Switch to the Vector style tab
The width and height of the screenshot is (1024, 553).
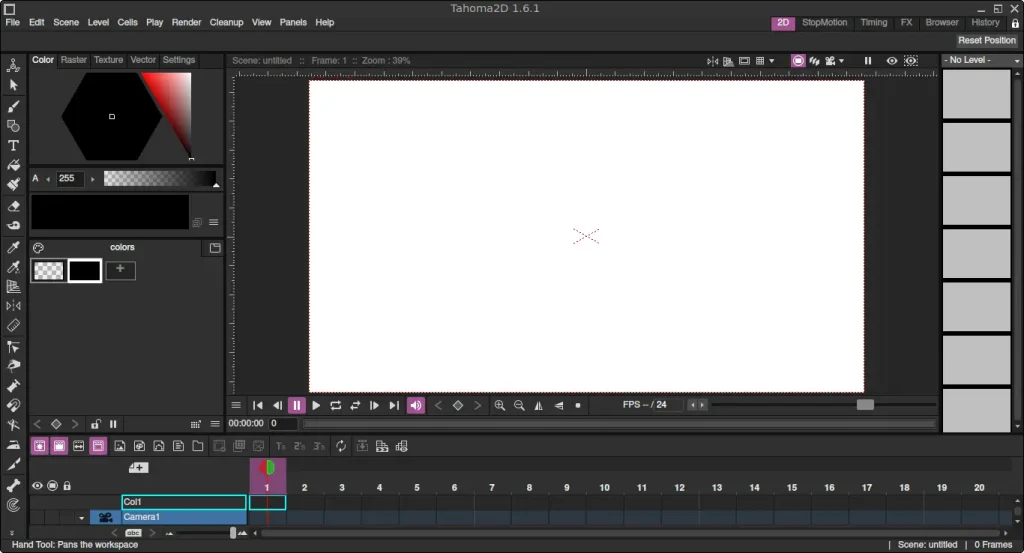click(x=143, y=59)
